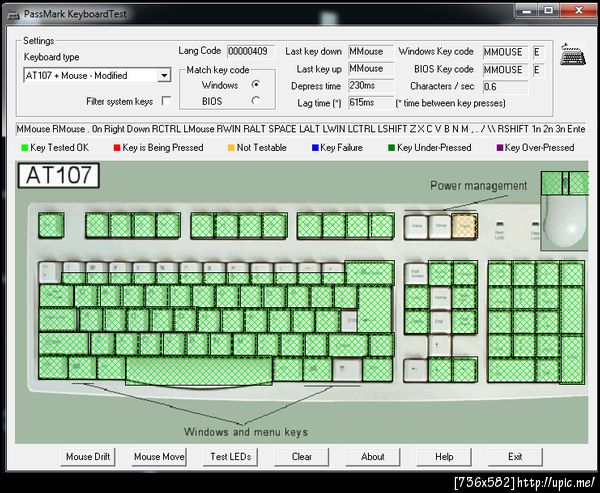Click the Mouse Move button

[159, 457]
